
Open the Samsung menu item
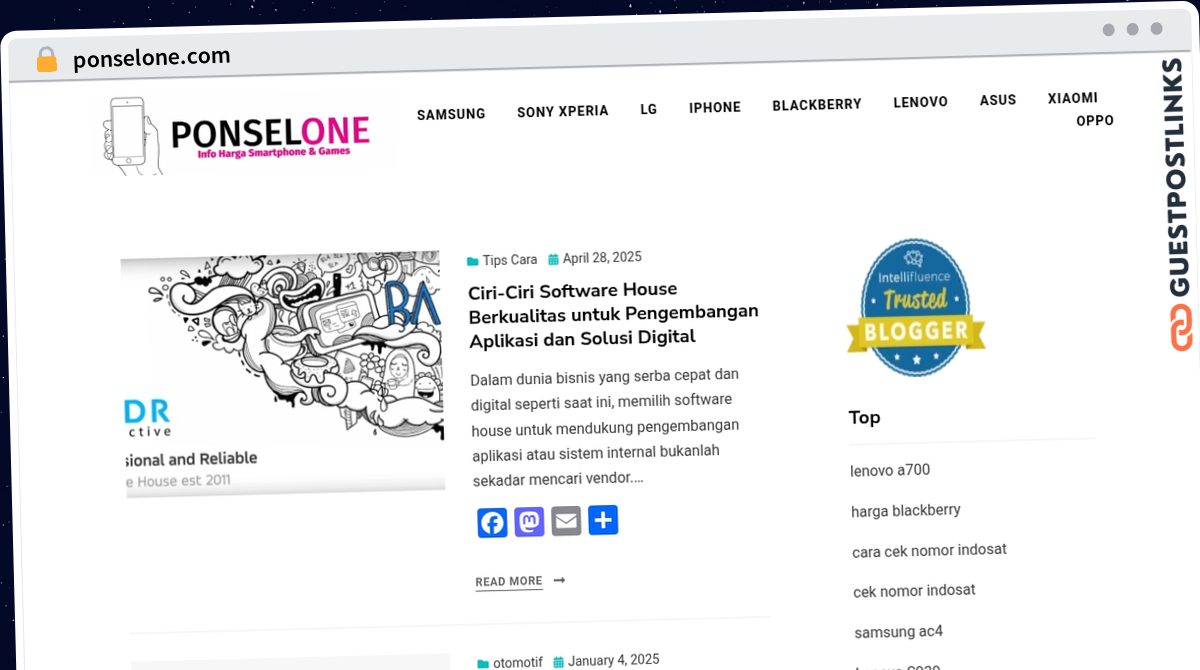point(451,114)
